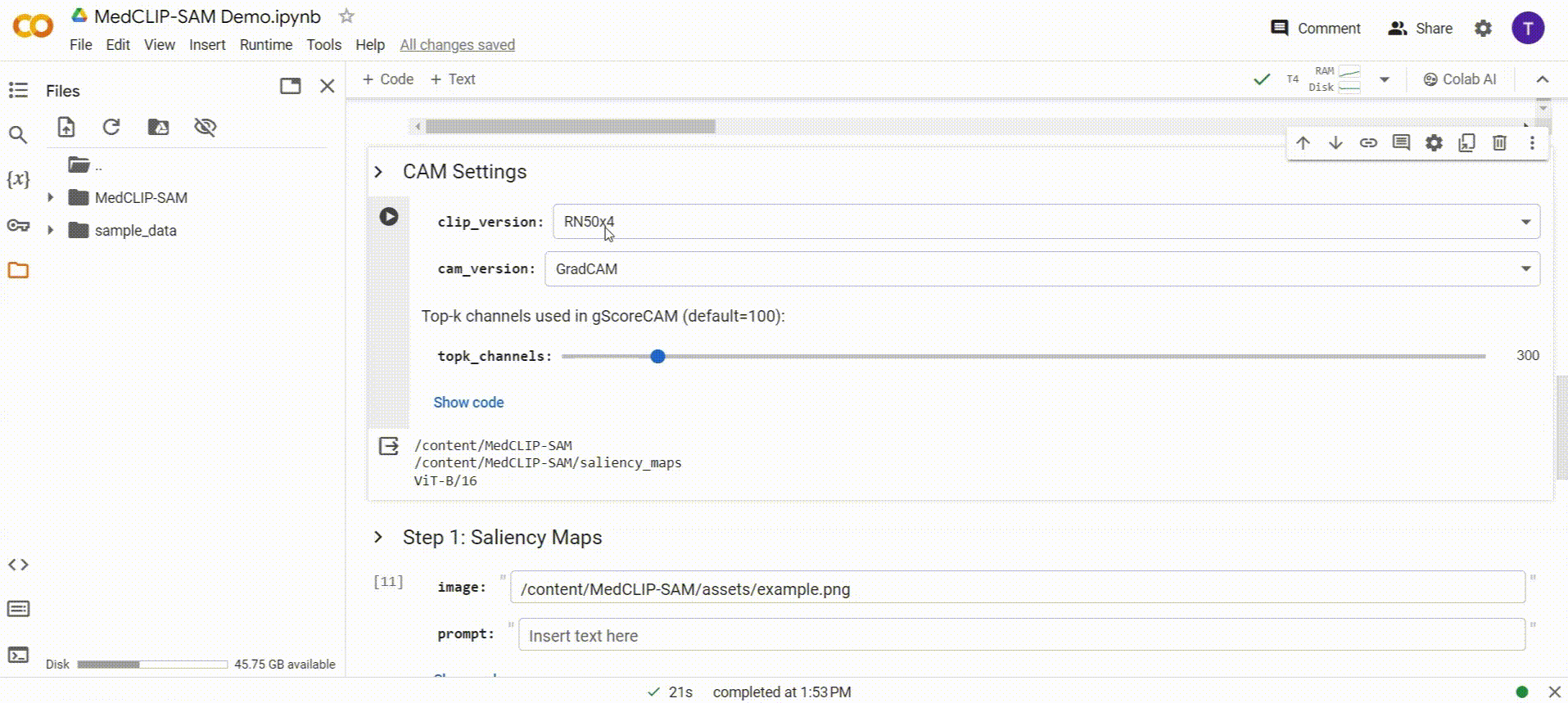Open the search sidebar icon

click(18, 134)
